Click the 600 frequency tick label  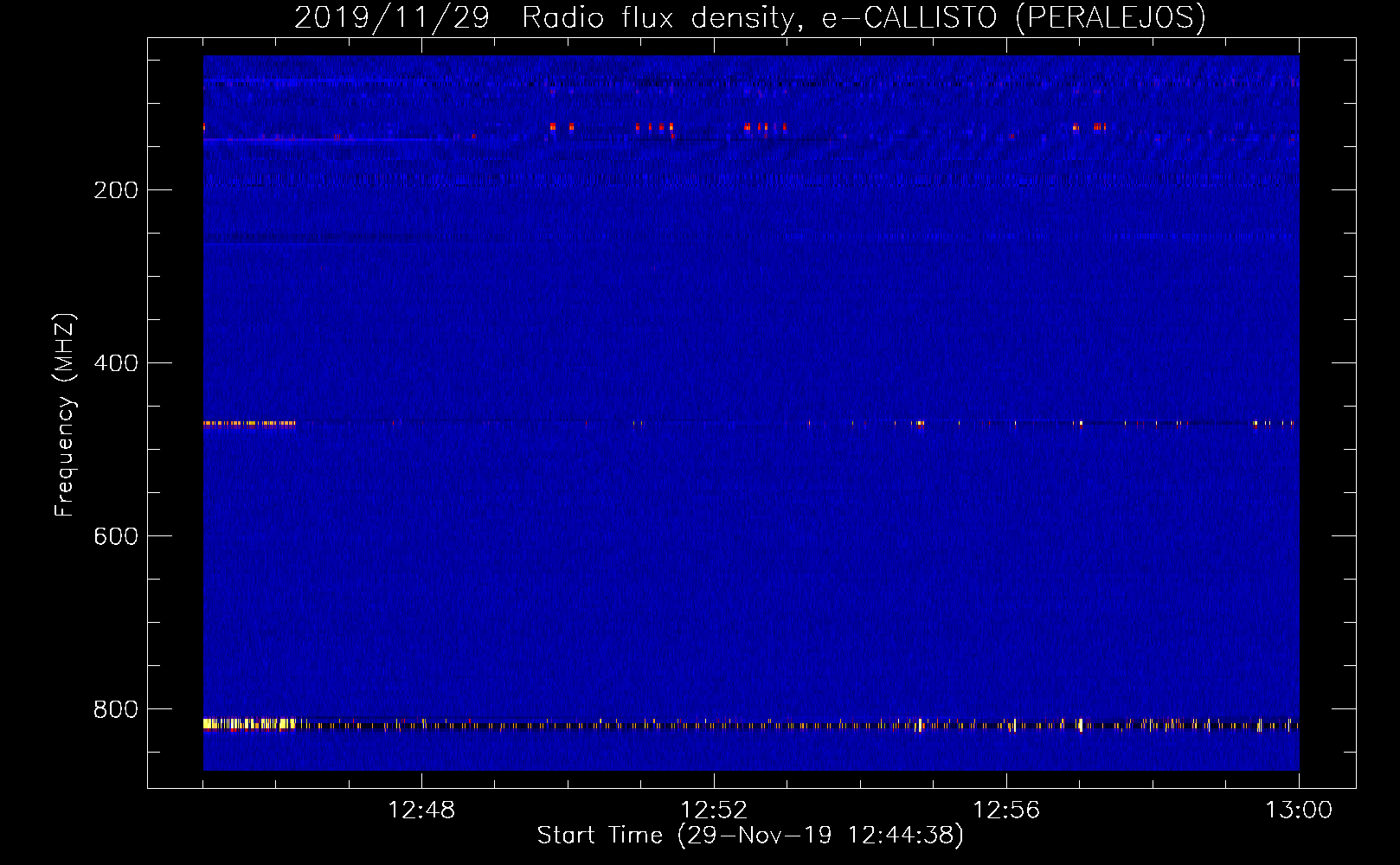coord(116,536)
